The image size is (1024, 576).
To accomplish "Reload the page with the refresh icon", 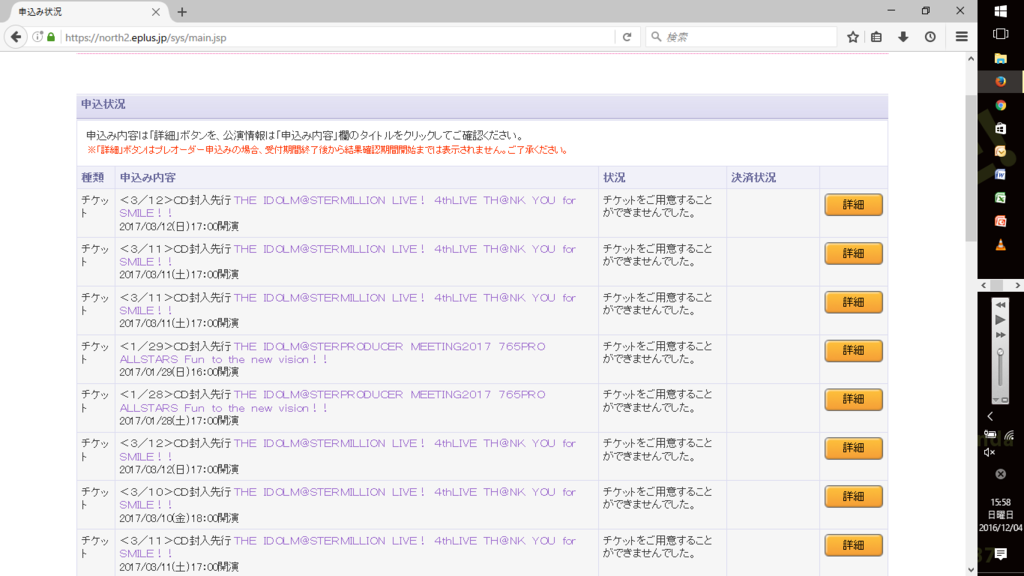I will pyautogui.click(x=627, y=37).
